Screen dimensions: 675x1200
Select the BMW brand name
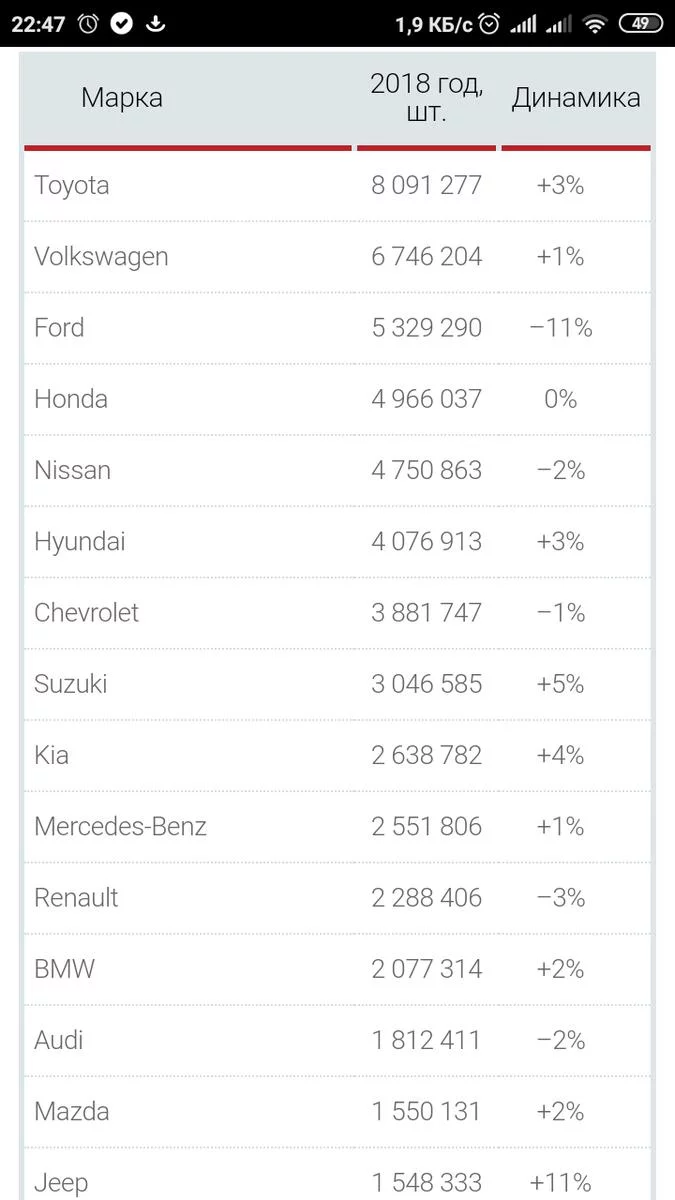click(x=64, y=969)
